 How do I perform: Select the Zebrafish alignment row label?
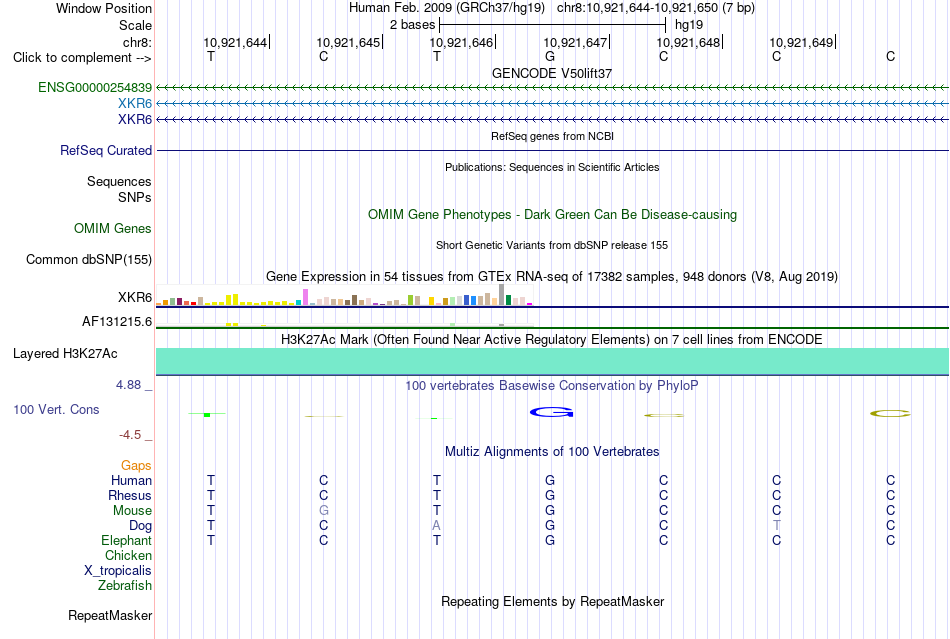(125, 586)
